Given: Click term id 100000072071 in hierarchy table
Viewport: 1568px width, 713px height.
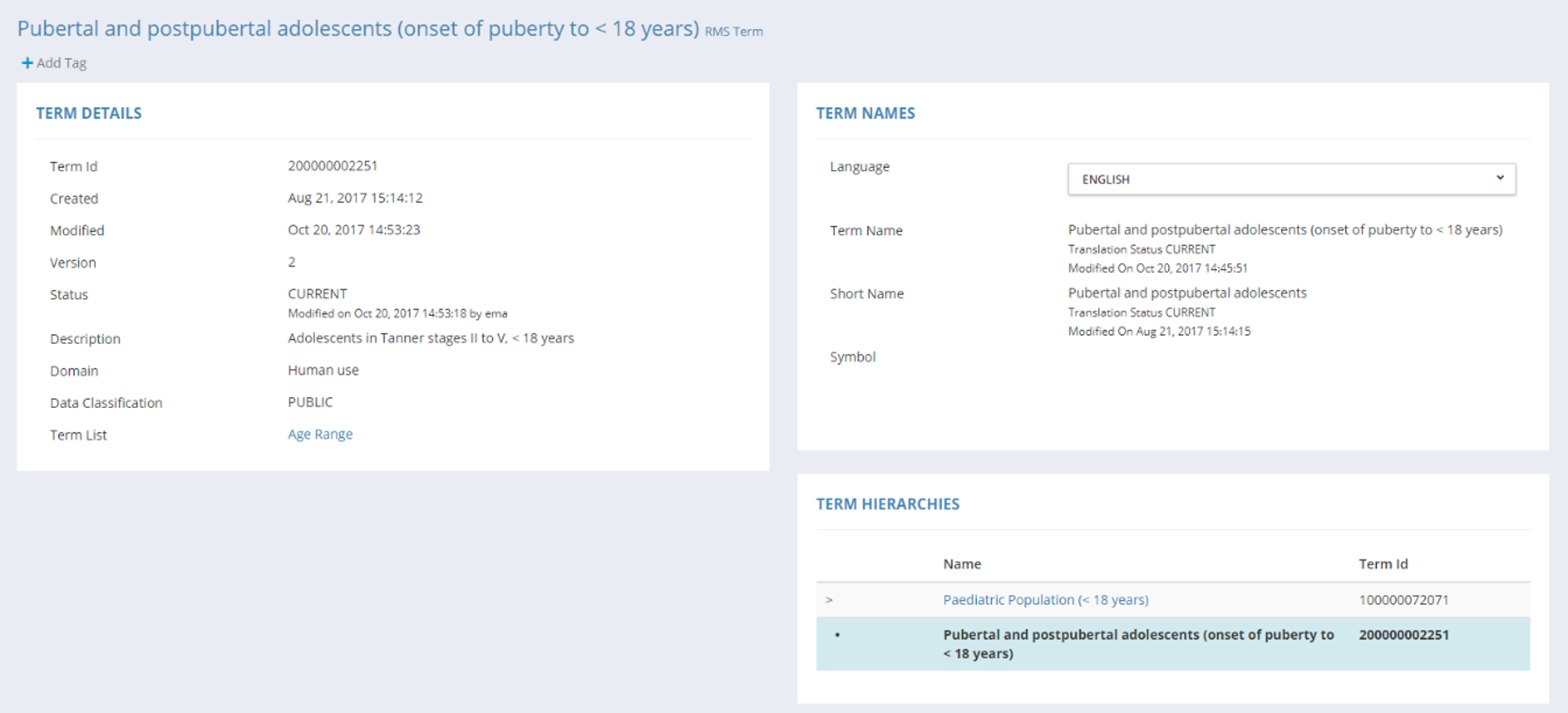Looking at the screenshot, I should click(1403, 600).
